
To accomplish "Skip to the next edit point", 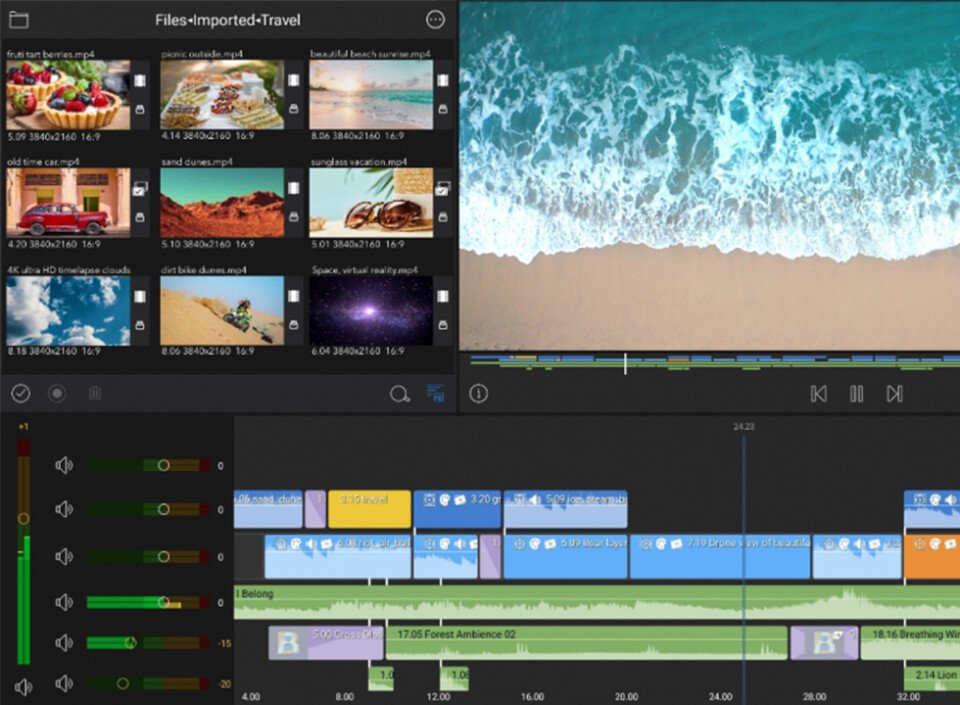I will click(x=894, y=394).
